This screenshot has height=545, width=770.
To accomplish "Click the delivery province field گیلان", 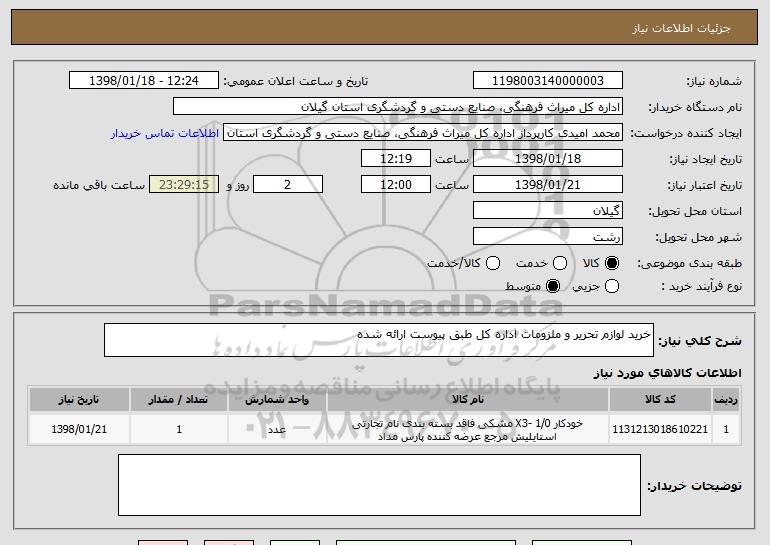I will point(548,211).
